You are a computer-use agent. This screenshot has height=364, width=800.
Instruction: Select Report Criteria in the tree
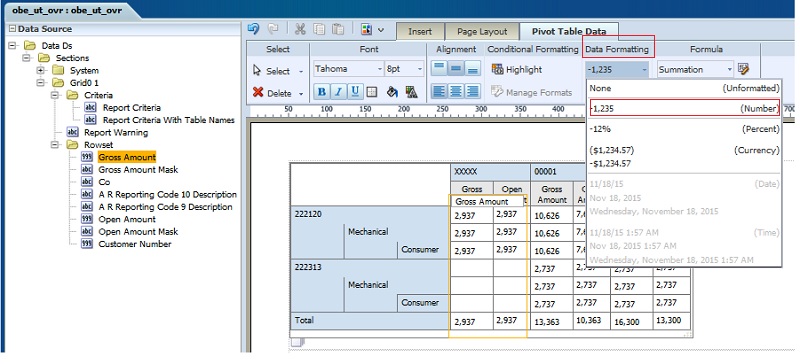[132, 107]
